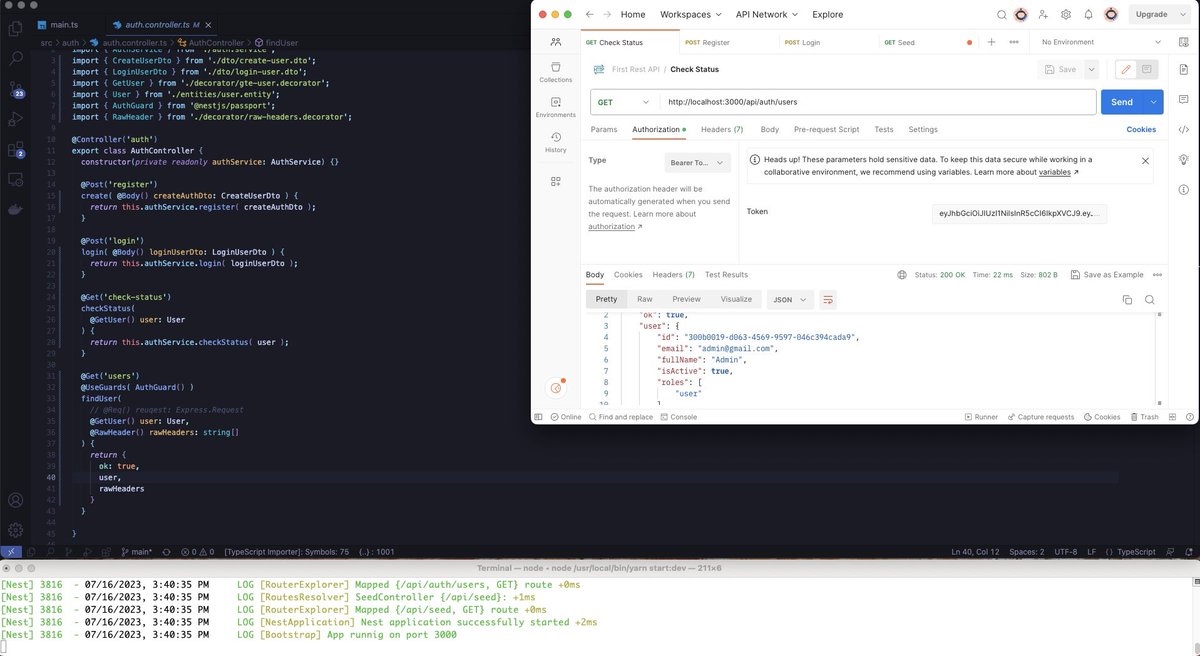Open Remote Explorer icon in VS Code sidebar
1200x656 pixels.
[16, 180]
